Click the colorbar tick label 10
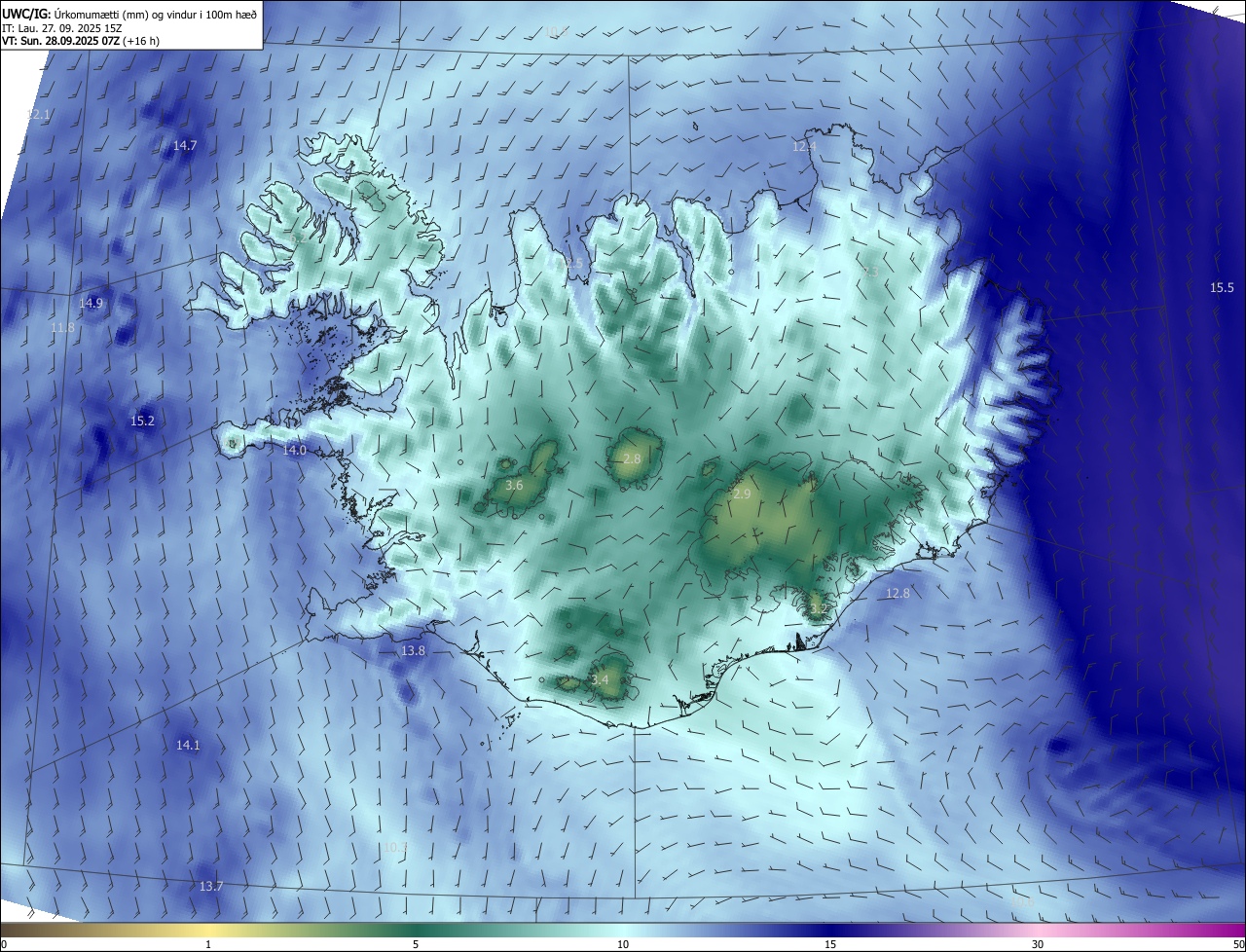The height and width of the screenshot is (952, 1246). (623, 944)
